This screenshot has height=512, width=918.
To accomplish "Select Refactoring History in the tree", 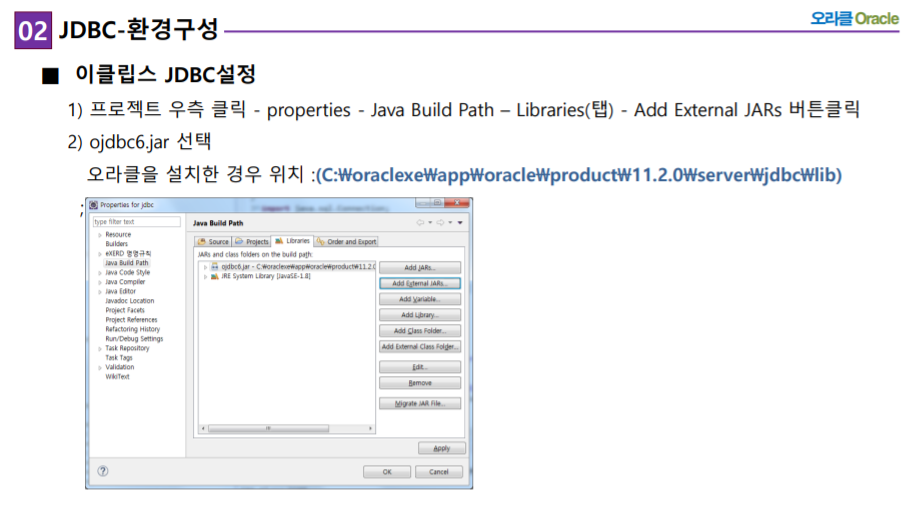I will 132,329.
